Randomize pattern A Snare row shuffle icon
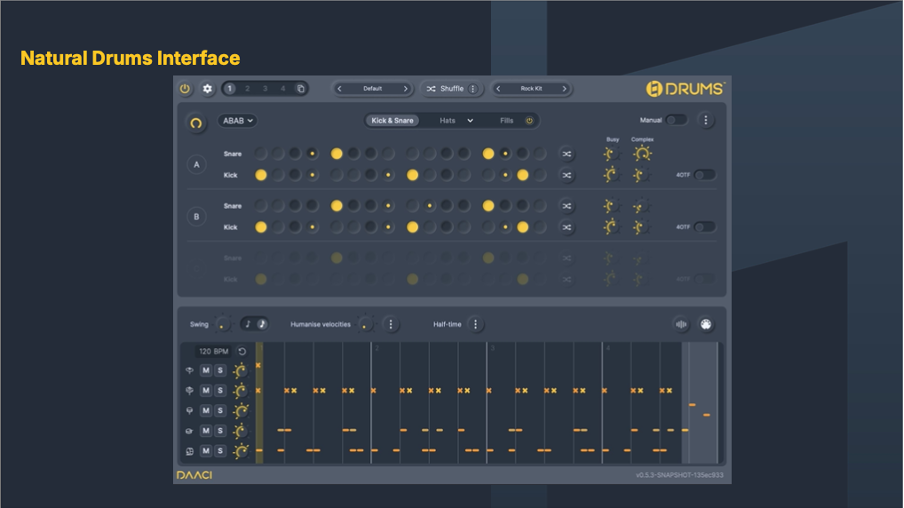The height and width of the screenshot is (508, 904). pos(567,154)
